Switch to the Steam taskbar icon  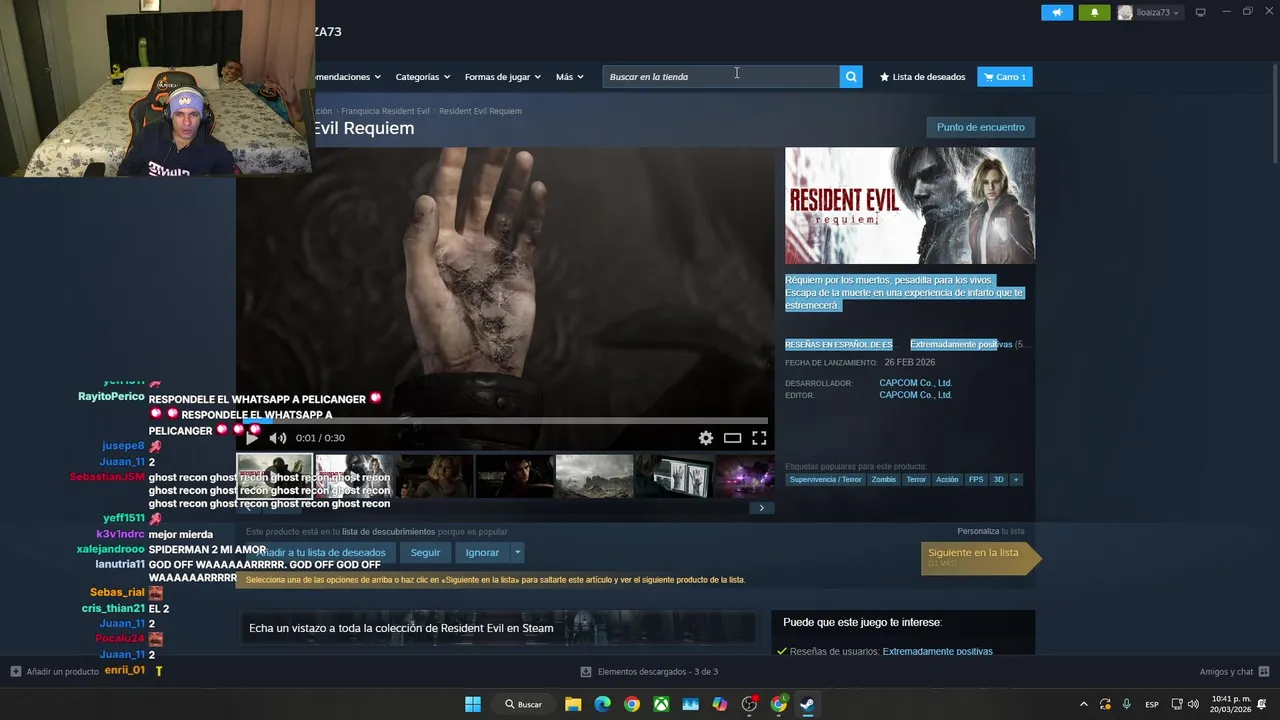(x=807, y=704)
